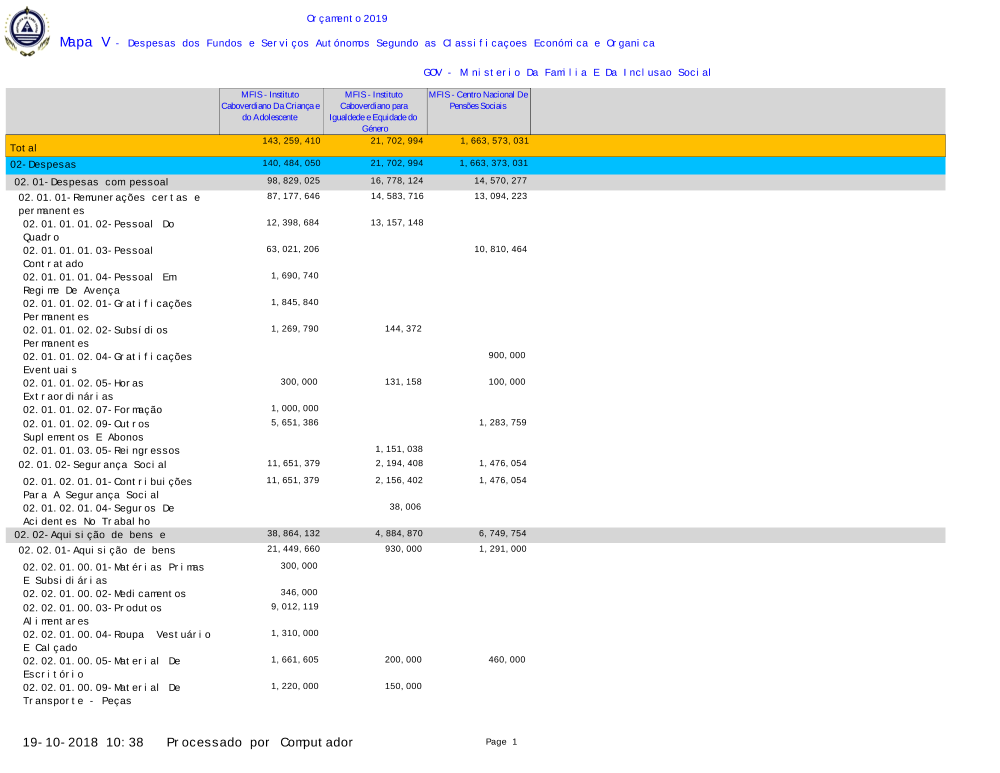Select the '02.01.01.03.05-Reingressos' row label
Screen dimensions: 1000x773
[x=101, y=451]
